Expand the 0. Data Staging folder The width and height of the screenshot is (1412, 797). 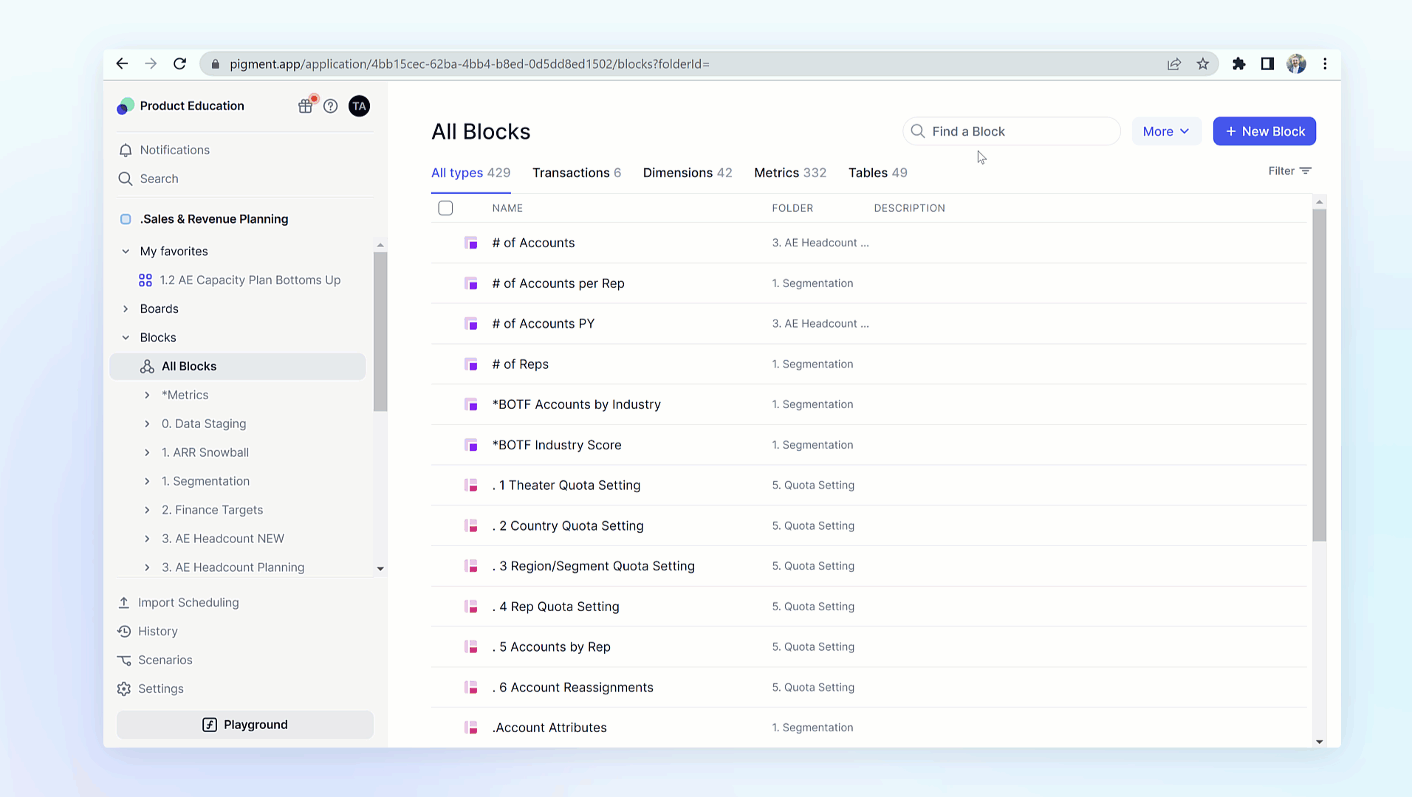point(147,424)
